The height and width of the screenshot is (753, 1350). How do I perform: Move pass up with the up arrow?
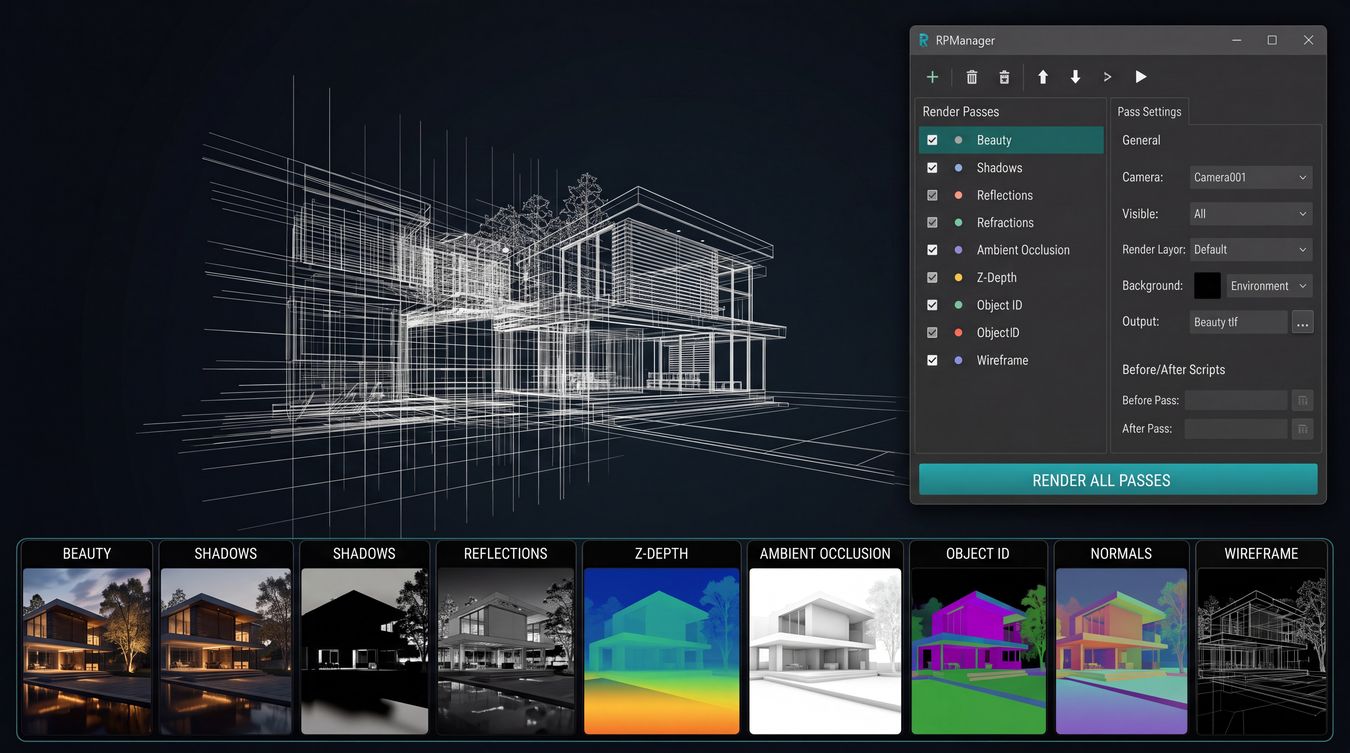tap(1043, 77)
